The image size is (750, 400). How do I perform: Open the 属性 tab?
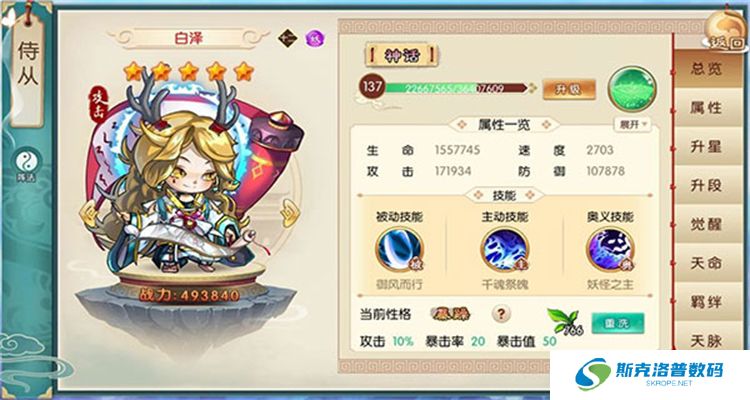(706, 107)
